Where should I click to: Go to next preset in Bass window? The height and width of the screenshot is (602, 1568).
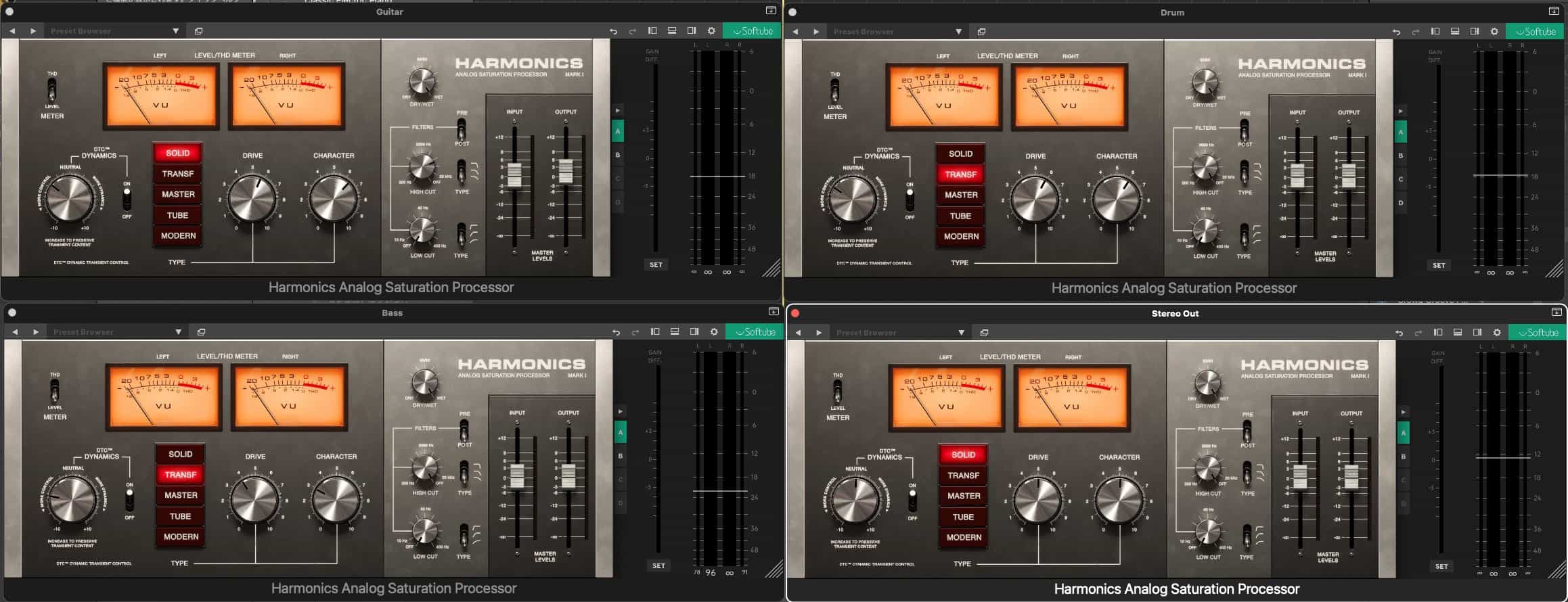(x=35, y=332)
